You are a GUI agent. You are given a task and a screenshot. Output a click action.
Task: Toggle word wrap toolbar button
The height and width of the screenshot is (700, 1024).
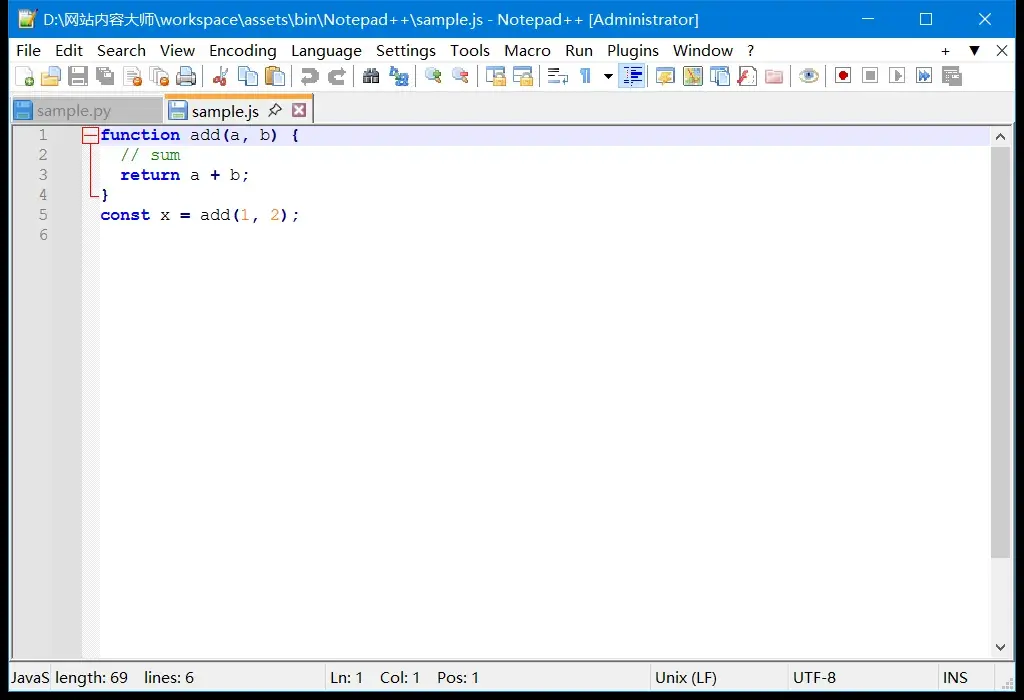[x=557, y=76]
